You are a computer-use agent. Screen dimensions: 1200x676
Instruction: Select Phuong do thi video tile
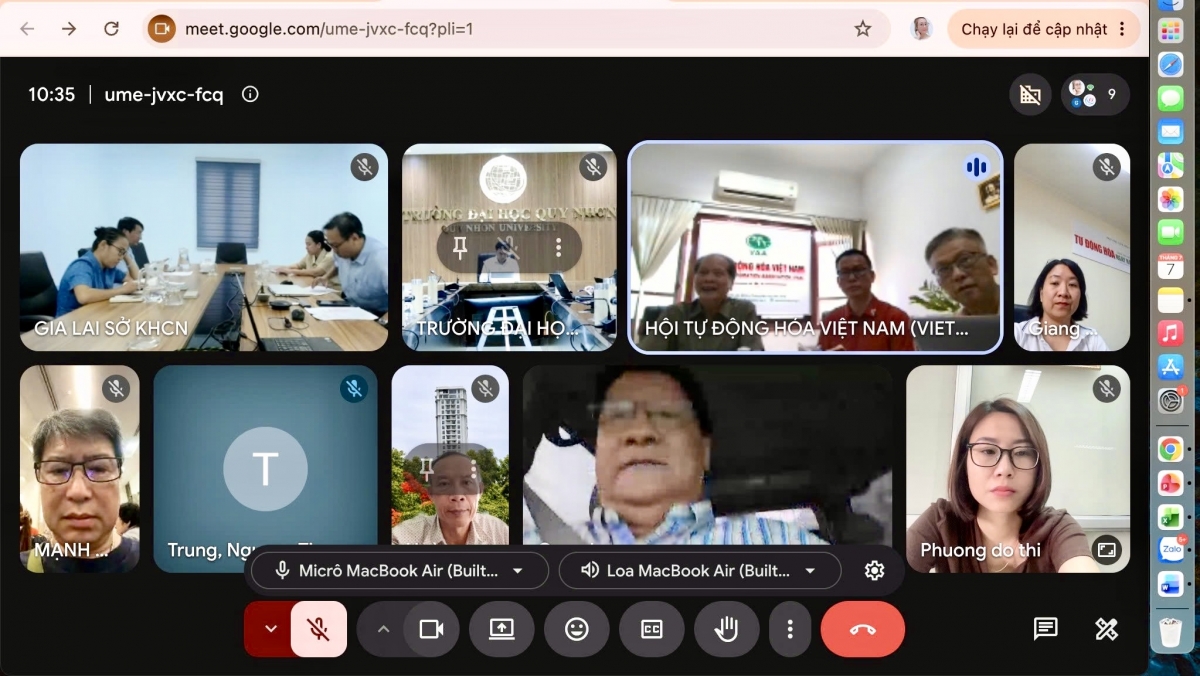[1018, 469]
